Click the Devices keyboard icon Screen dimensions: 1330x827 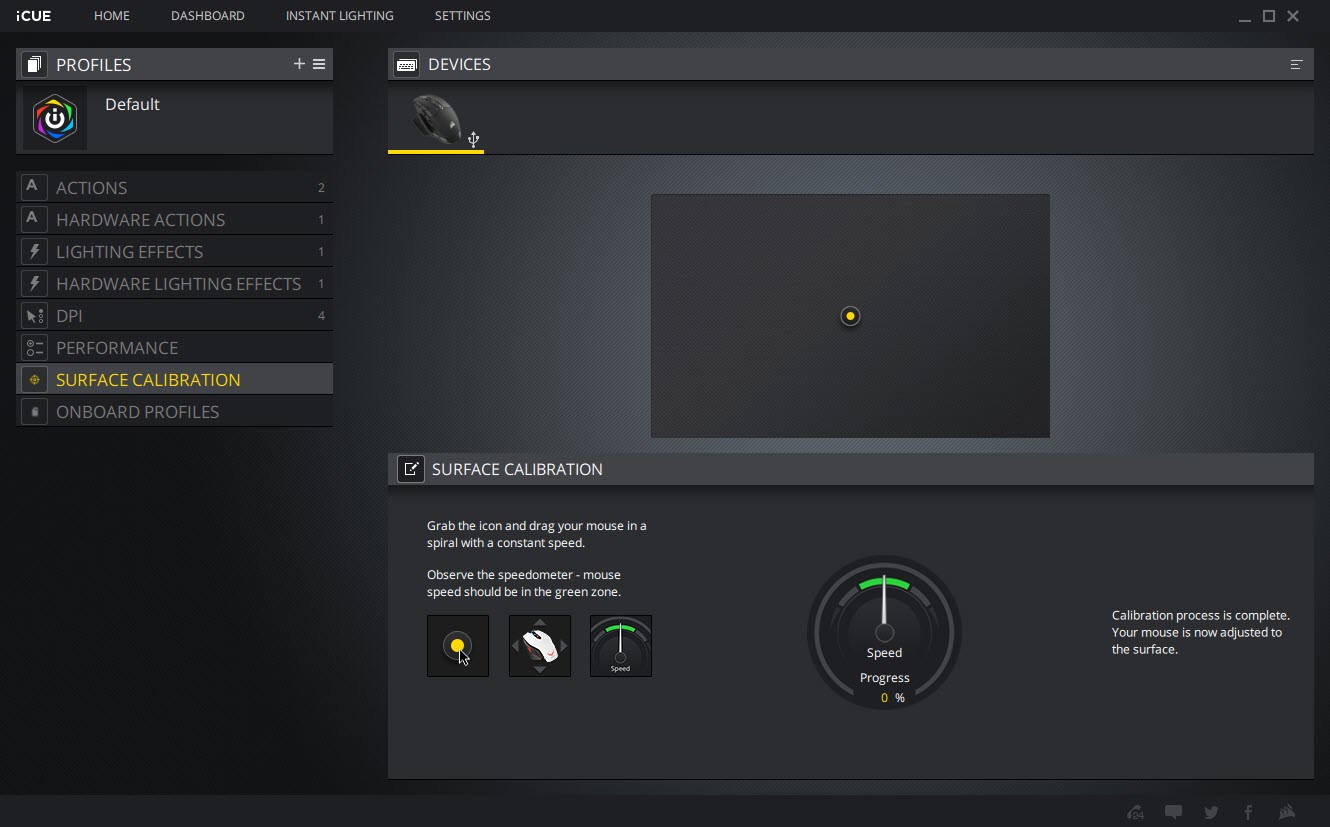[406, 64]
